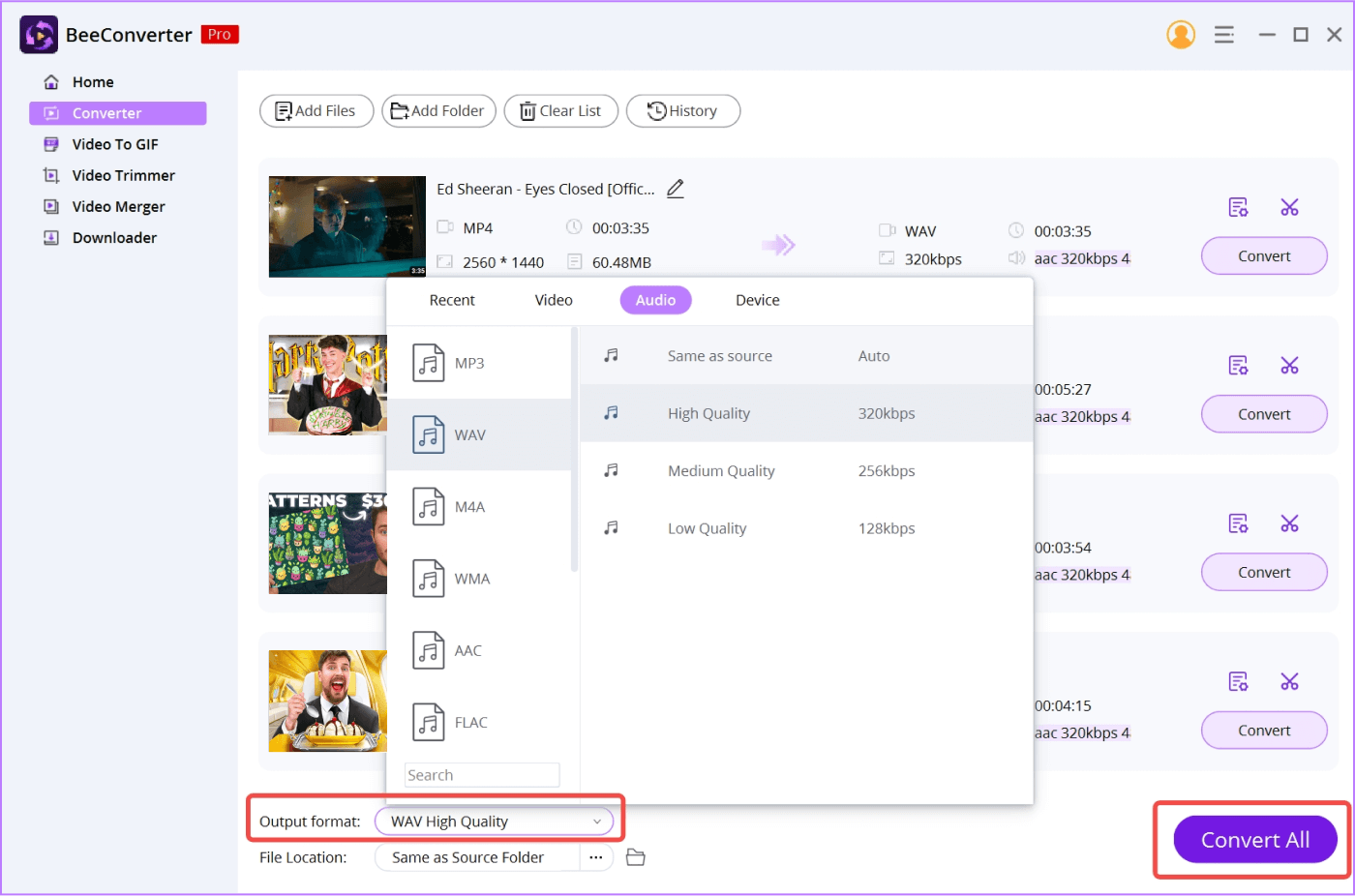The height and width of the screenshot is (896, 1355).
Task: Open Video Merger tool
Action: [118, 206]
